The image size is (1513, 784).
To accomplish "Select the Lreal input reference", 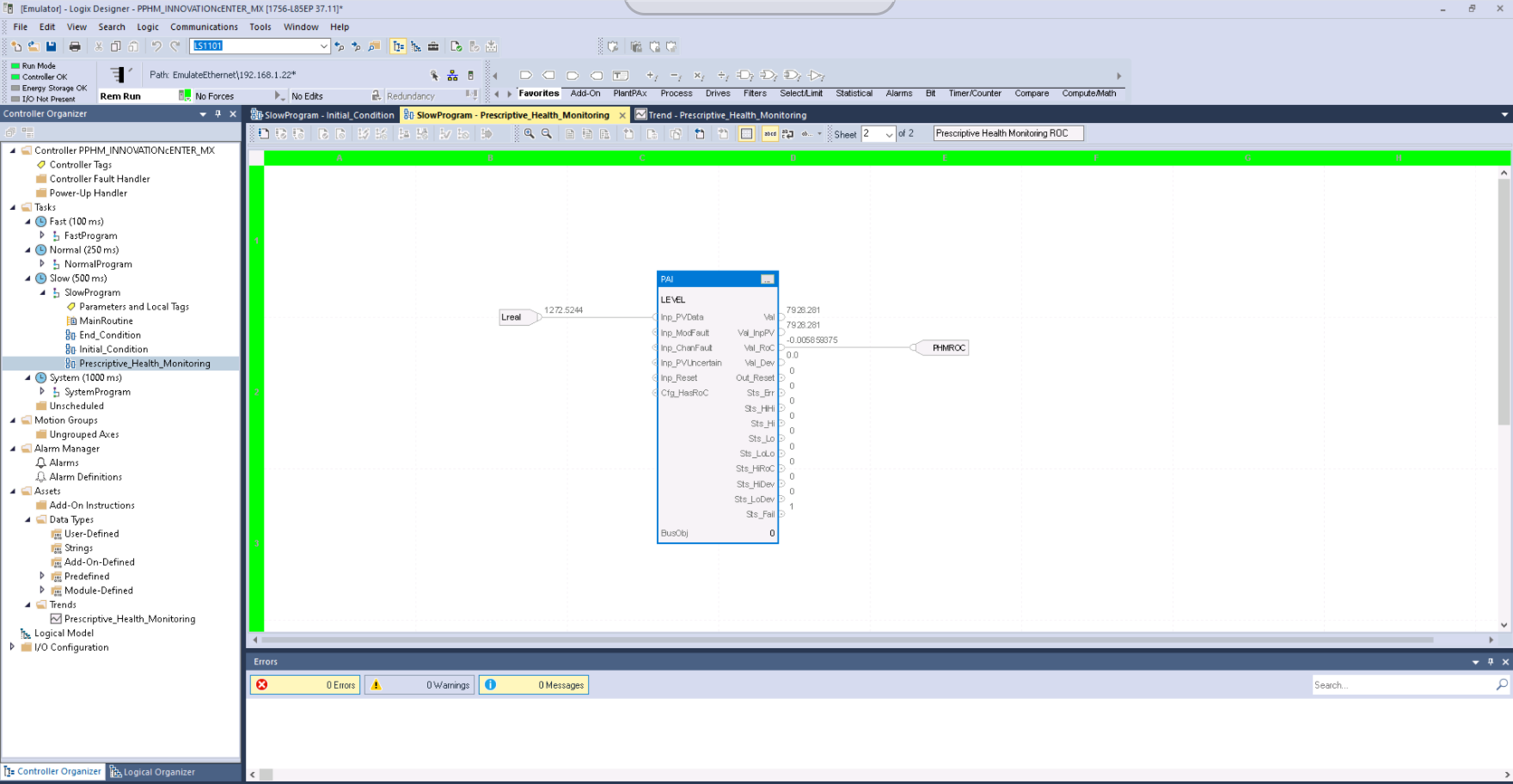I will (x=518, y=317).
